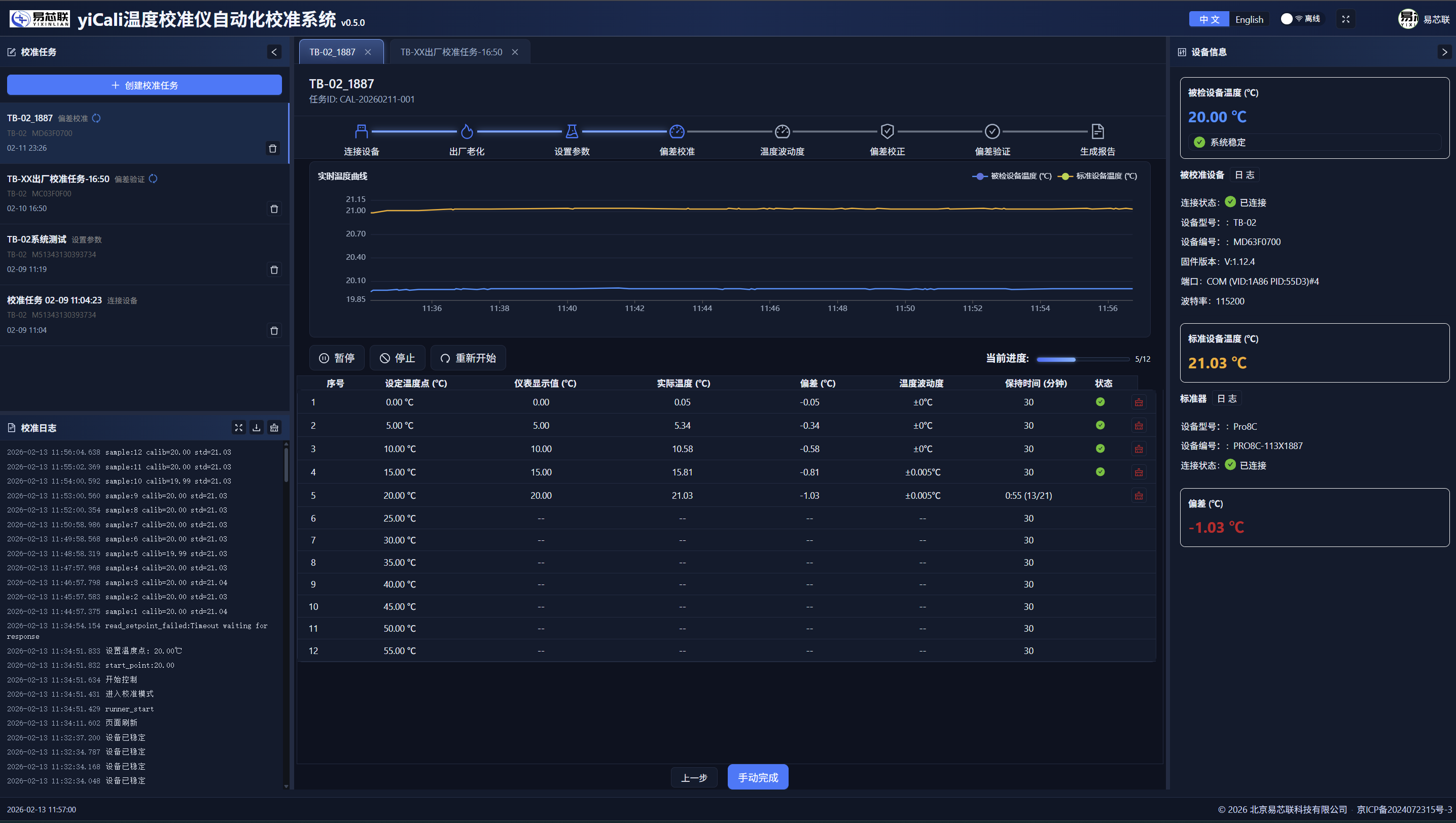The width and height of the screenshot is (1456, 823).
Task: Open 日志 for 被校准设备
Action: (x=1245, y=175)
